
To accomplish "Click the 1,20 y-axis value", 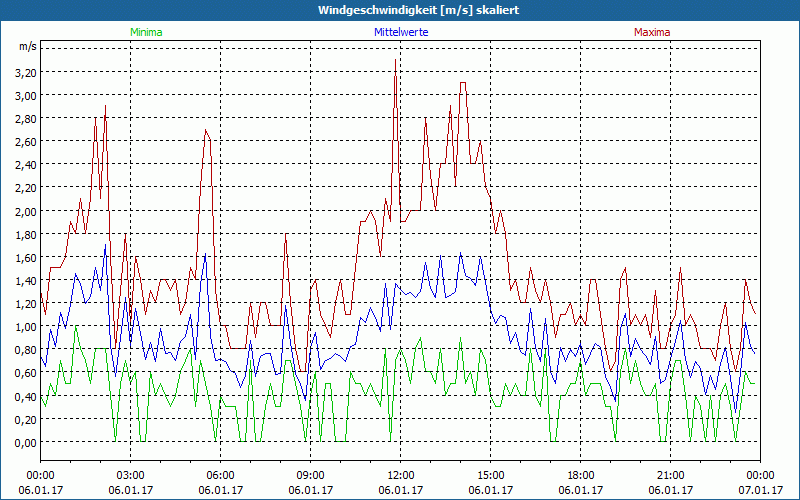I will coord(26,304).
